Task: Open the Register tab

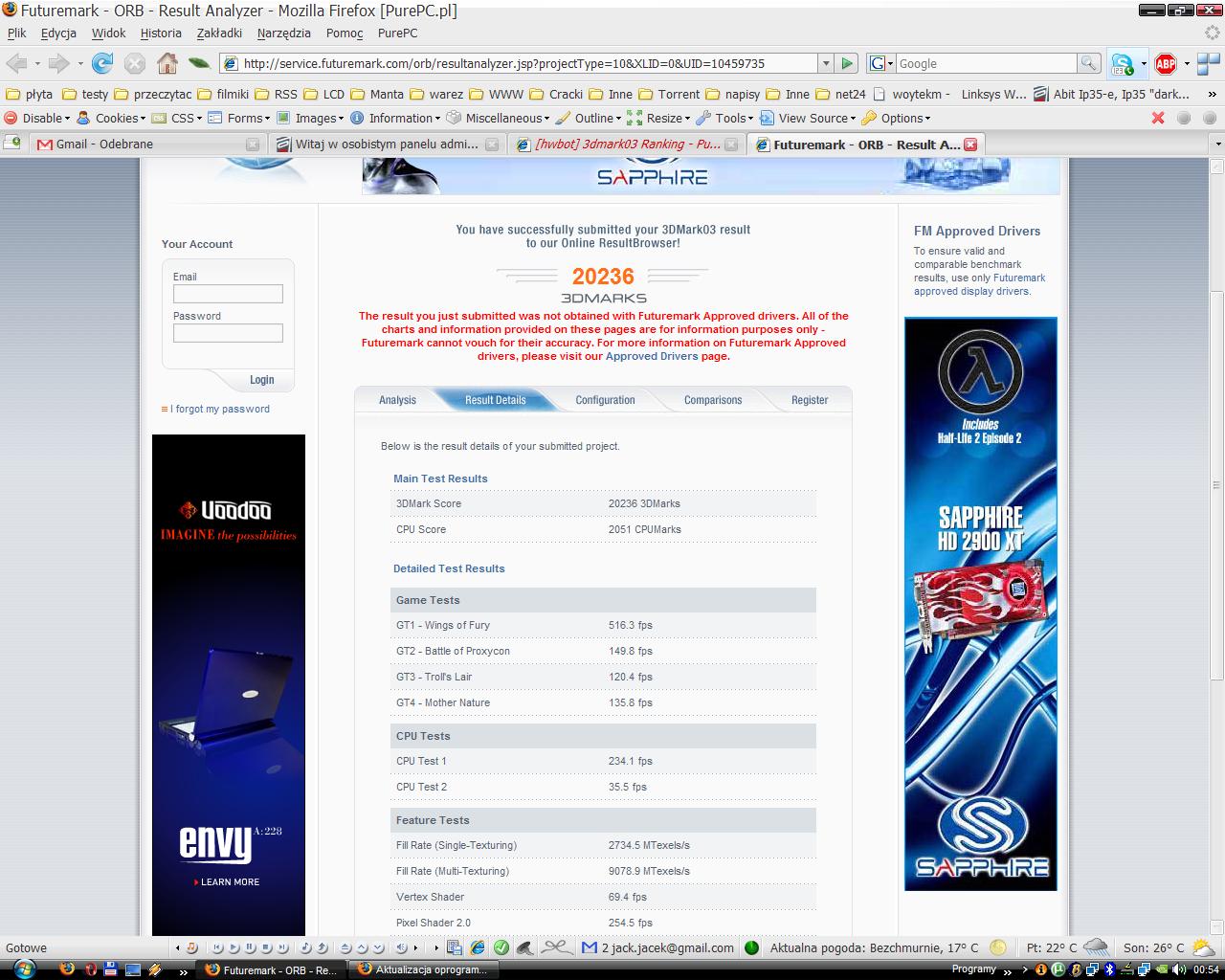Action: [810, 400]
